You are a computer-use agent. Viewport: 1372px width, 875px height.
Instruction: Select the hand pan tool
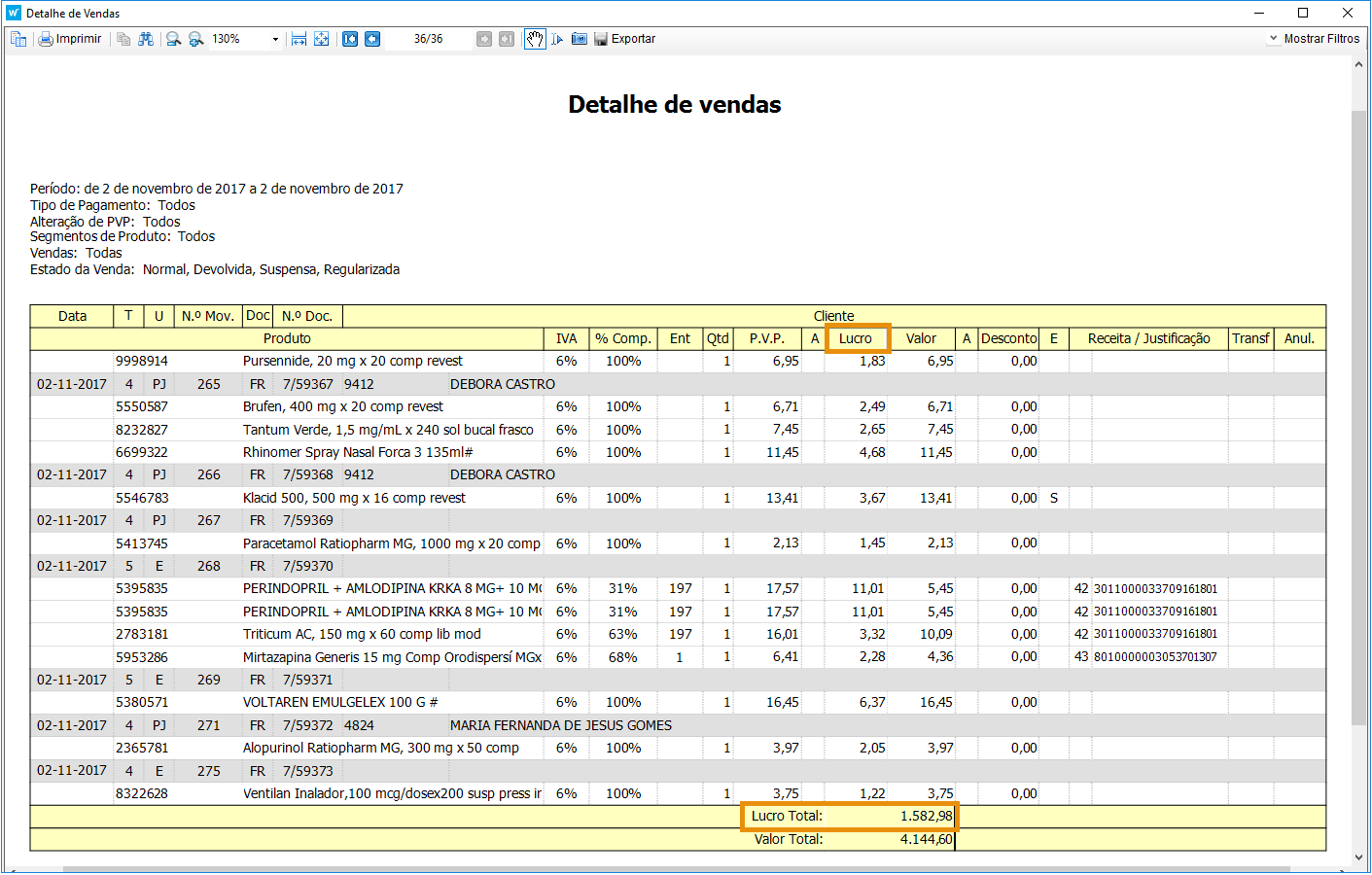point(535,39)
